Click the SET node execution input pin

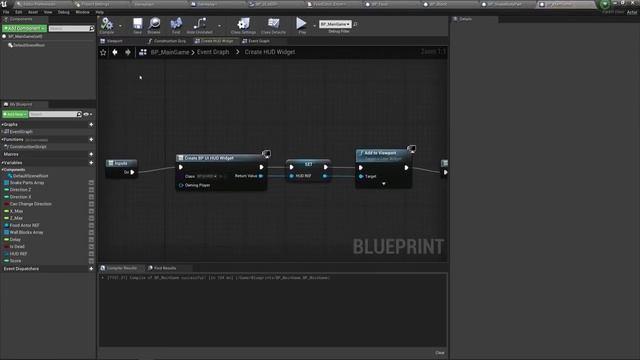[291, 167]
